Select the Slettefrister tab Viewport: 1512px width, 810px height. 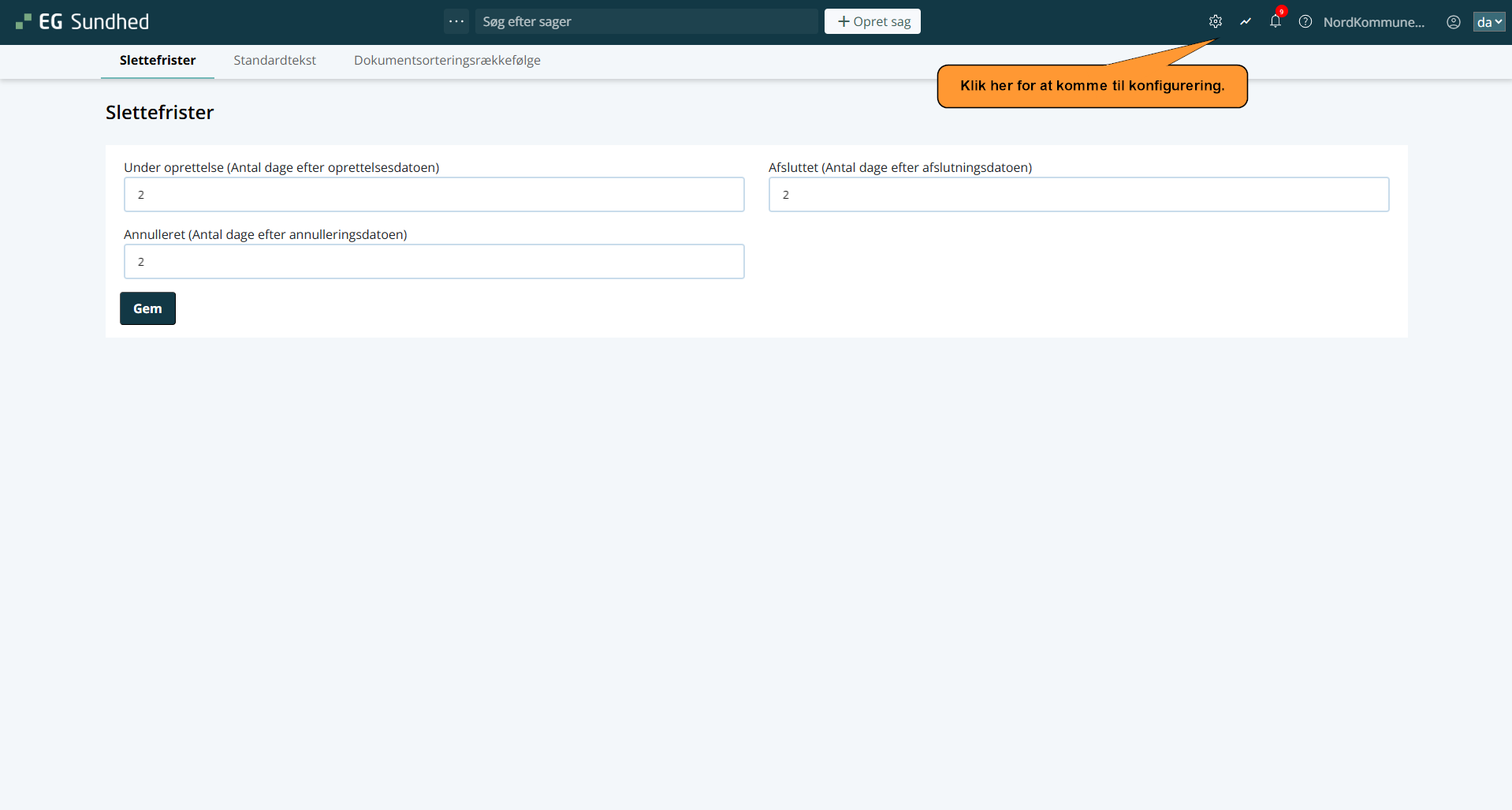(x=158, y=61)
